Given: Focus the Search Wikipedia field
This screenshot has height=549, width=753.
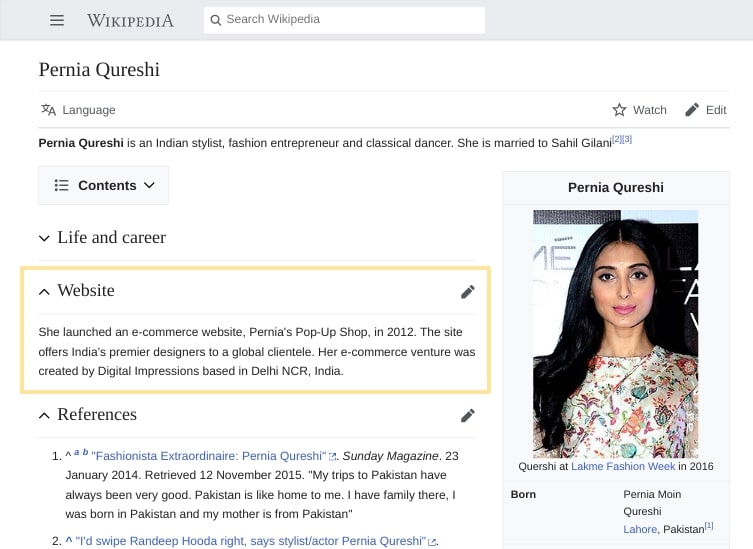Looking at the screenshot, I should point(350,20).
